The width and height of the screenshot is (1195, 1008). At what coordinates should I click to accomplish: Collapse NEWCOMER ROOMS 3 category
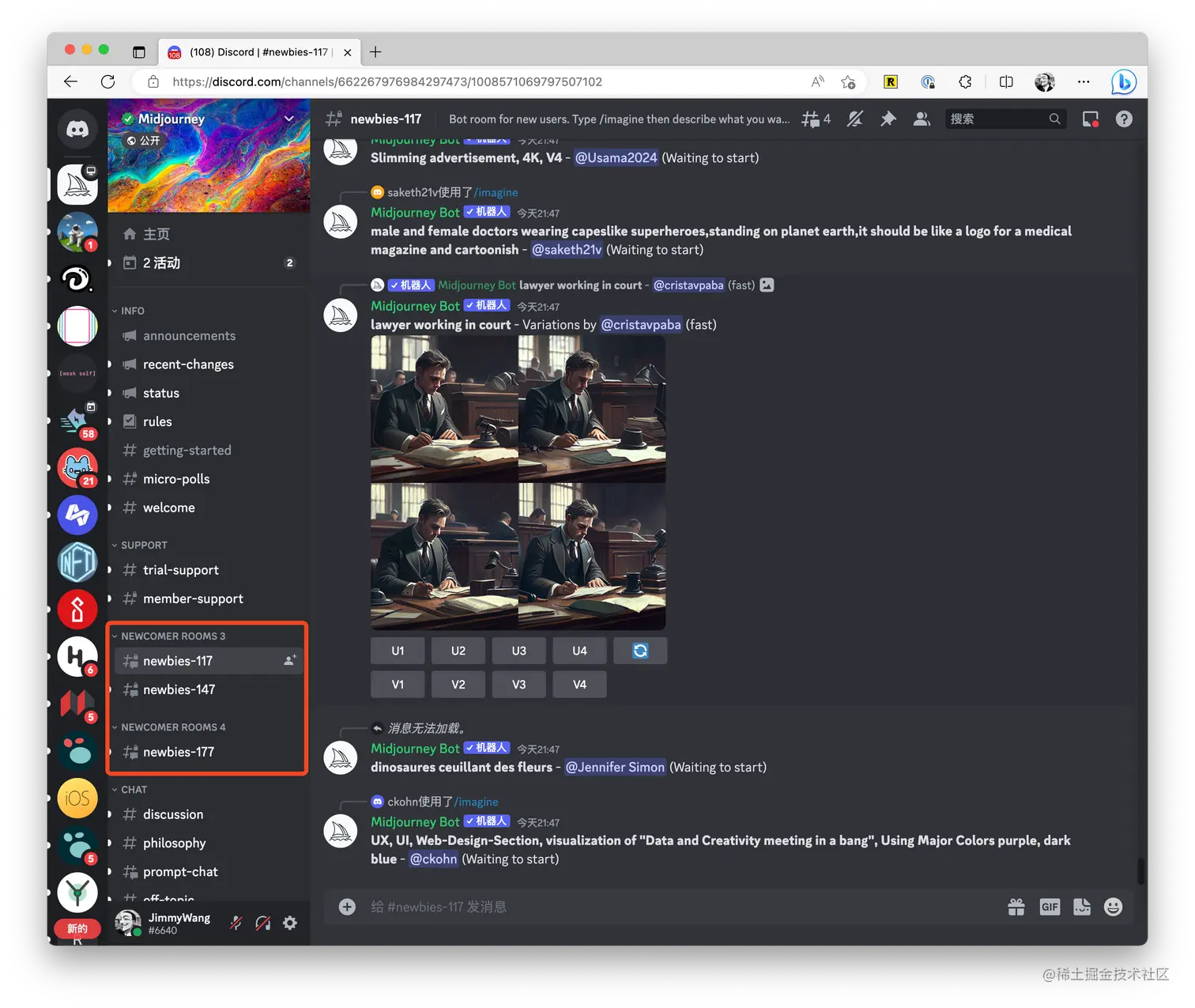click(168, 636)
